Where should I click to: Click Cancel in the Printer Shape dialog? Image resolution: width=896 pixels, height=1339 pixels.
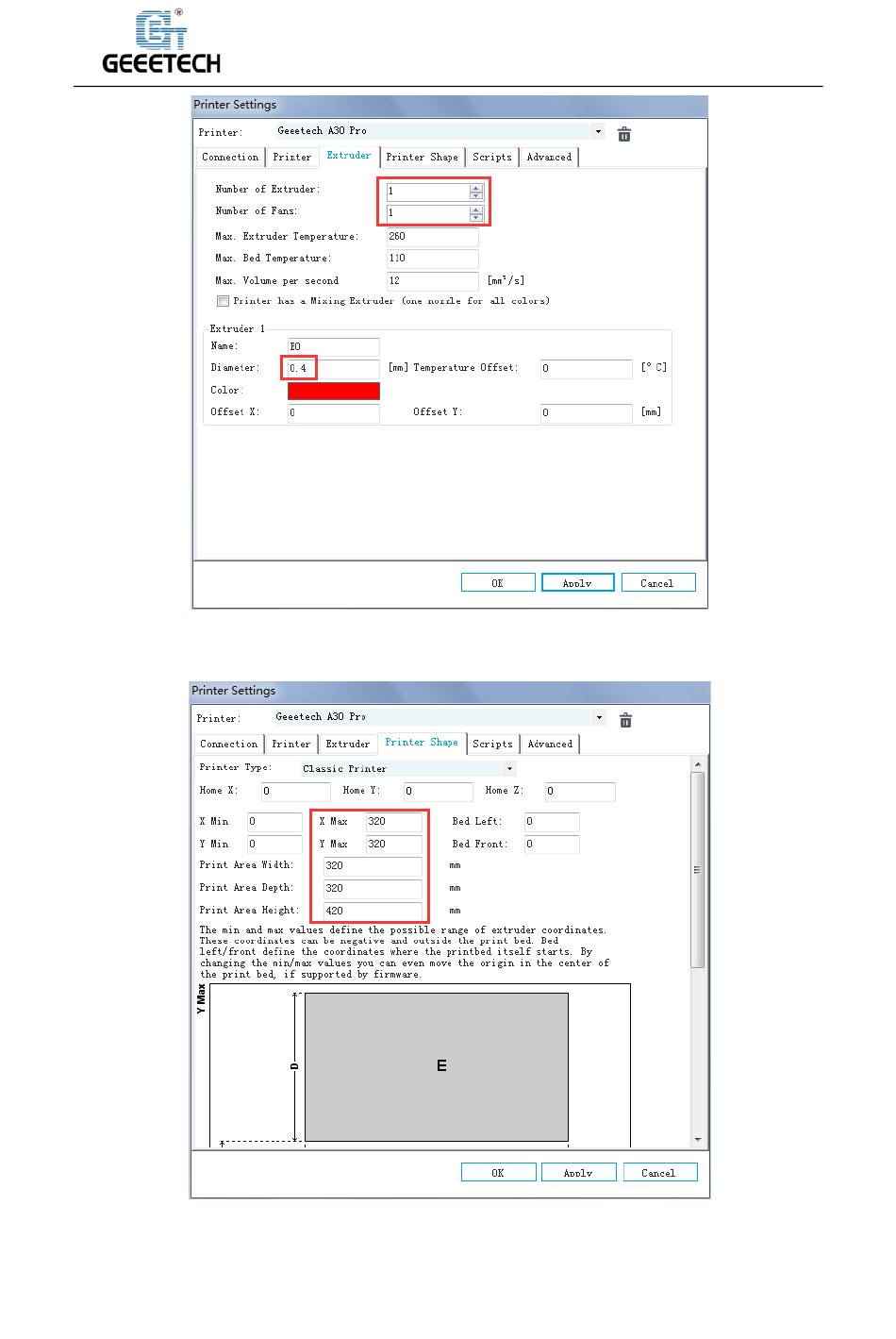pos(659,1173)
